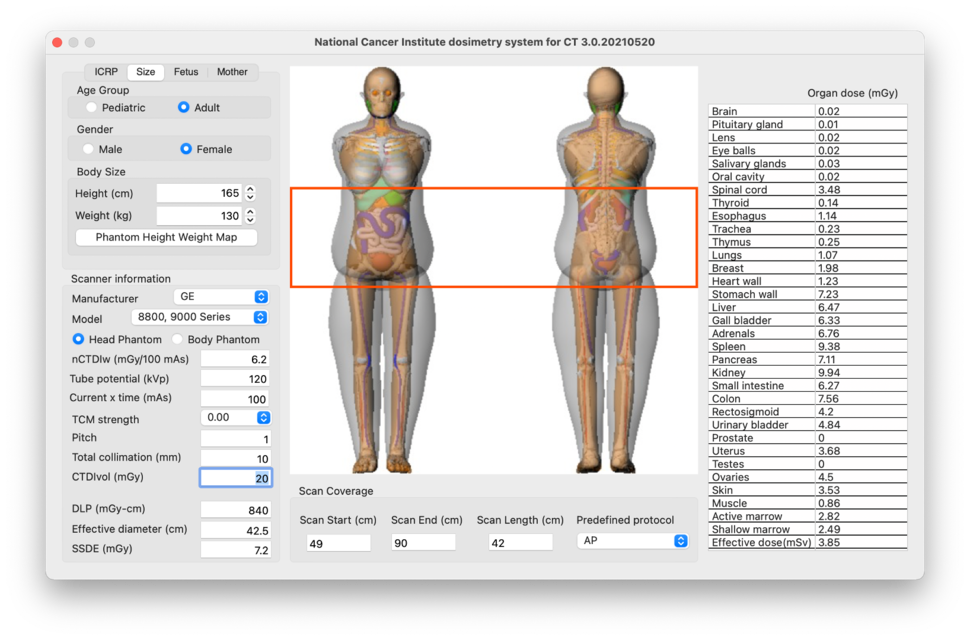Switch to the ICRP tab
Image resolution: width=970 pixels, height=640 pixels.
tap(106, 72)
